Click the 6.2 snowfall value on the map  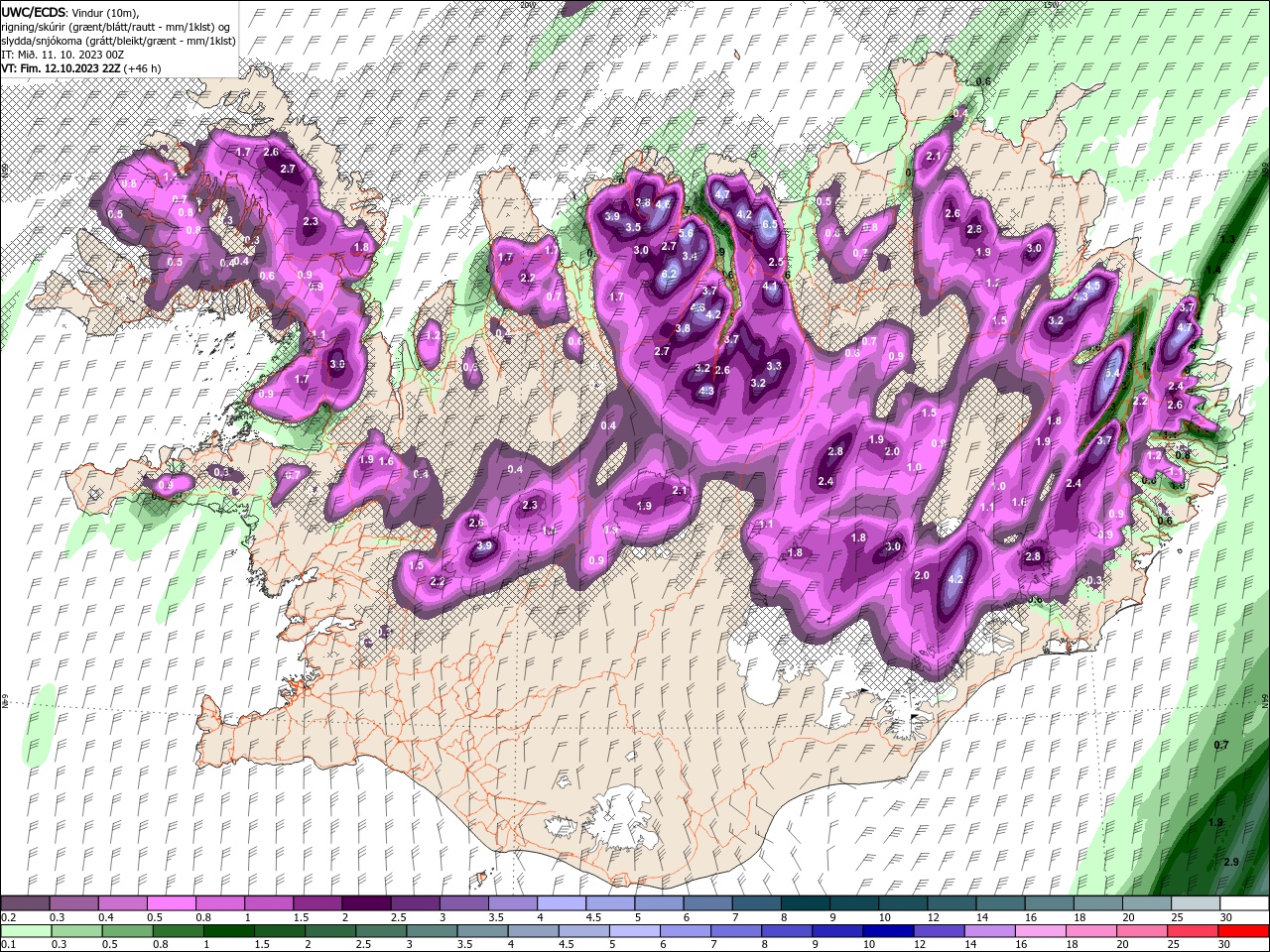click(x=669, y=274)
